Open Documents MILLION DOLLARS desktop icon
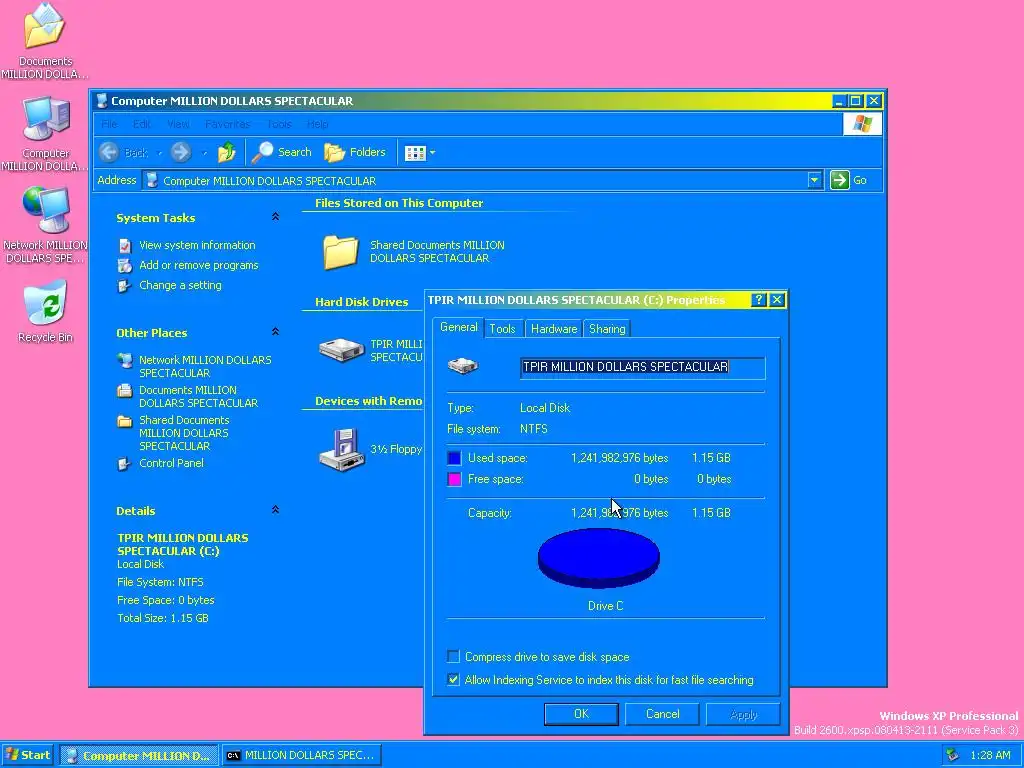This screenshot has width=1024, height=768. 44,40
